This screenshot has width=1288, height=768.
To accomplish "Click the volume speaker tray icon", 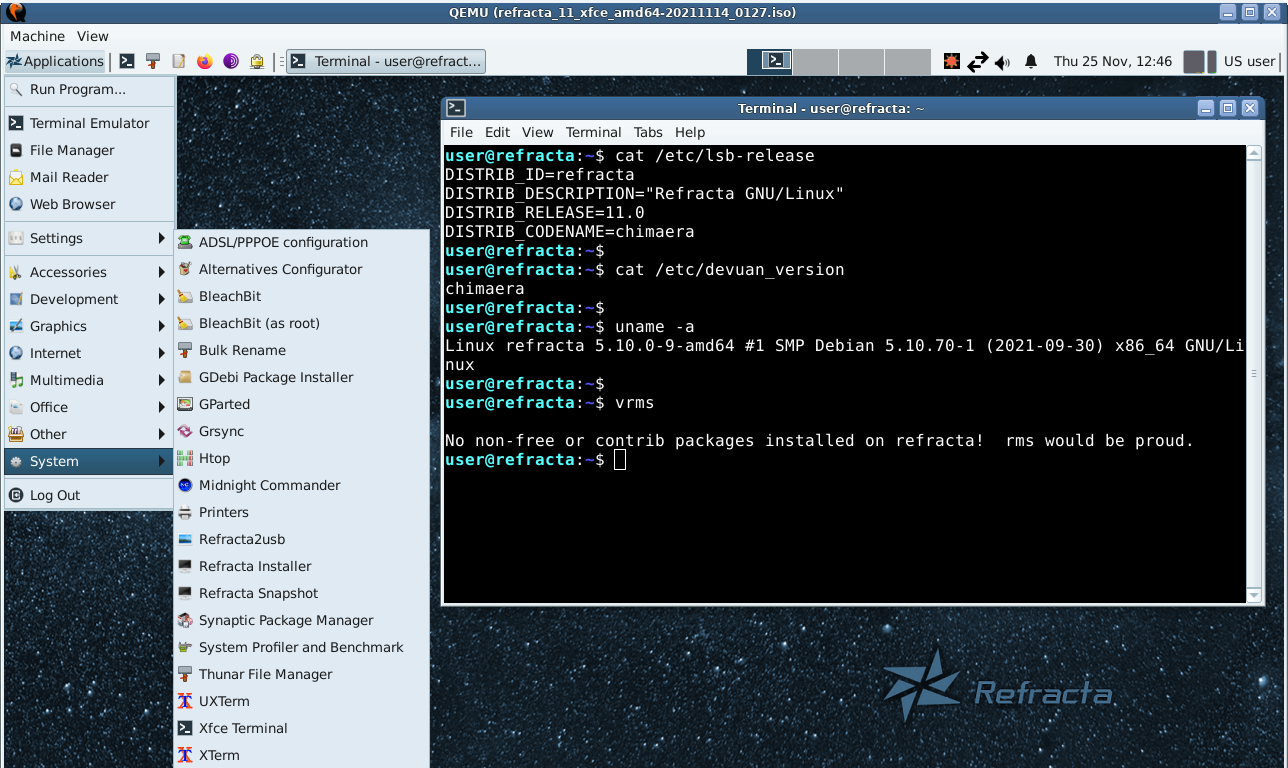I will pyautogui.click(x=1003, y=62).
